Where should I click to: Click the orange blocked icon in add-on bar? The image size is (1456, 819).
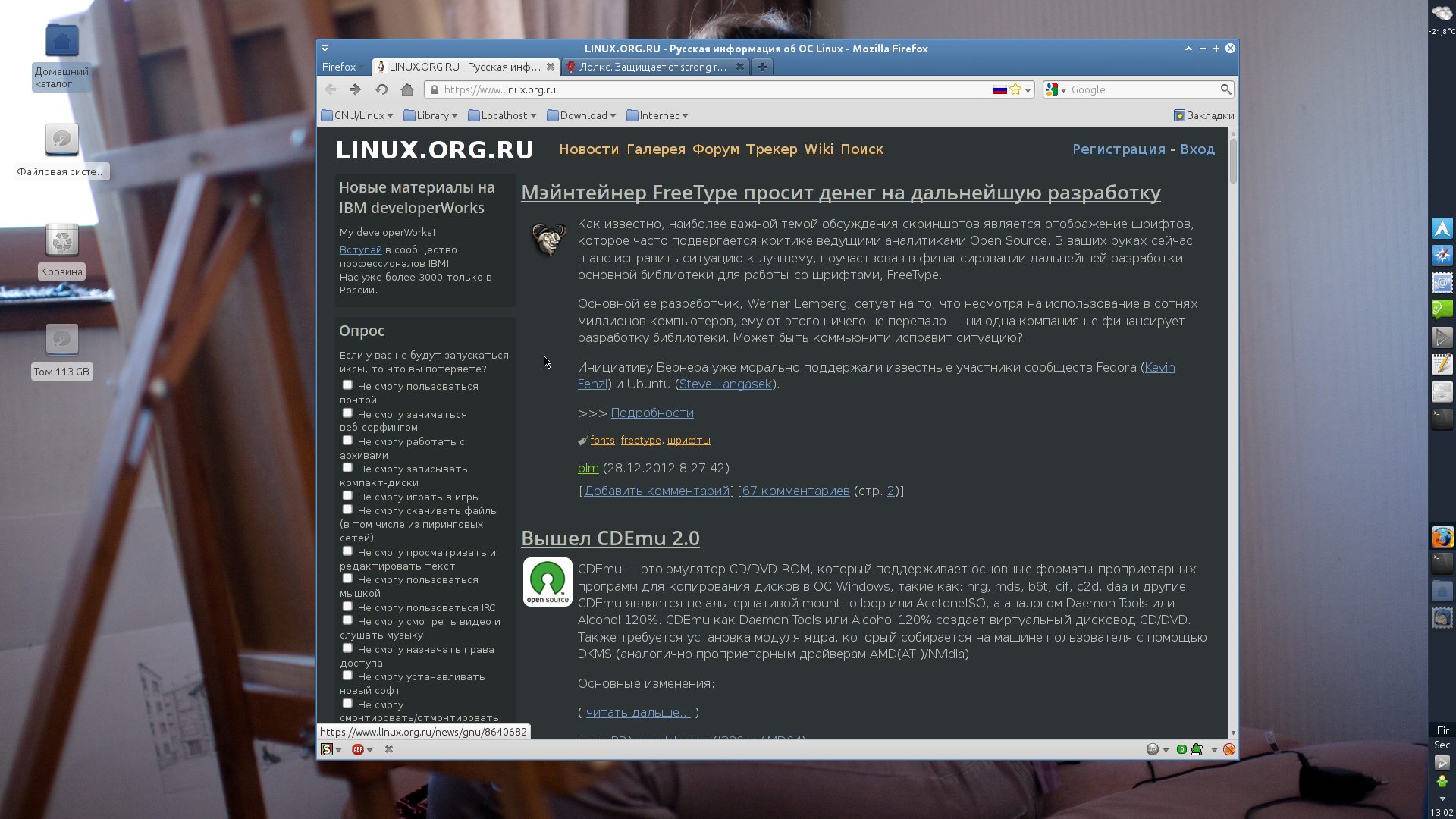point(1229,749)
